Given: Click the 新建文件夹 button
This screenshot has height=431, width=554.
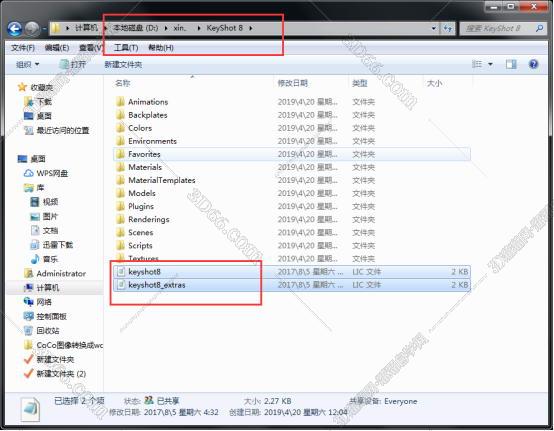Looking at the screenshot, I should (123, 65).
